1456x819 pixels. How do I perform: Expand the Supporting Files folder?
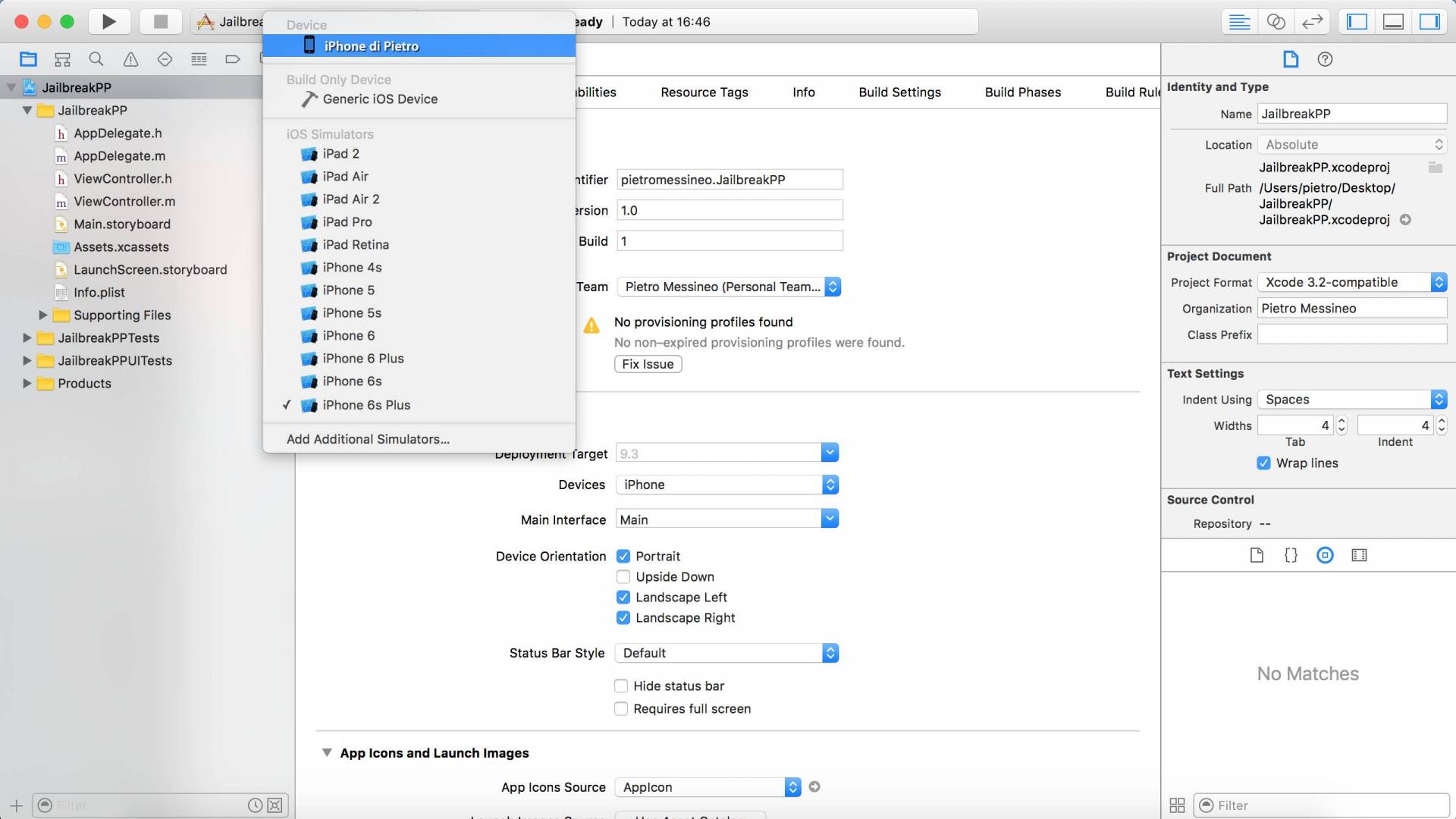coord(43,315)
